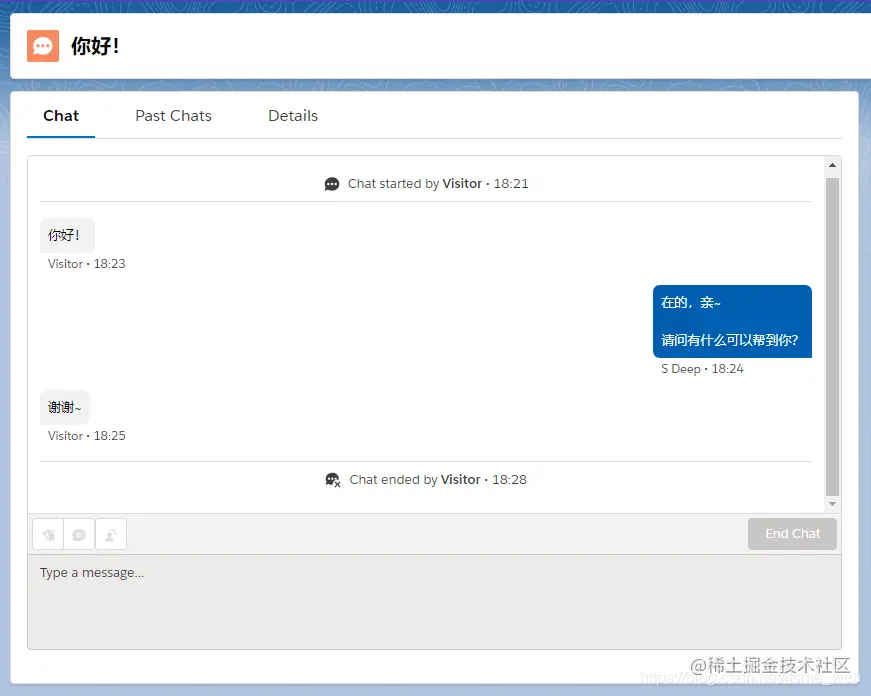871x696 pixels.
Task: Click the orange chat icon beside 你好!
Action: point(43,46)
